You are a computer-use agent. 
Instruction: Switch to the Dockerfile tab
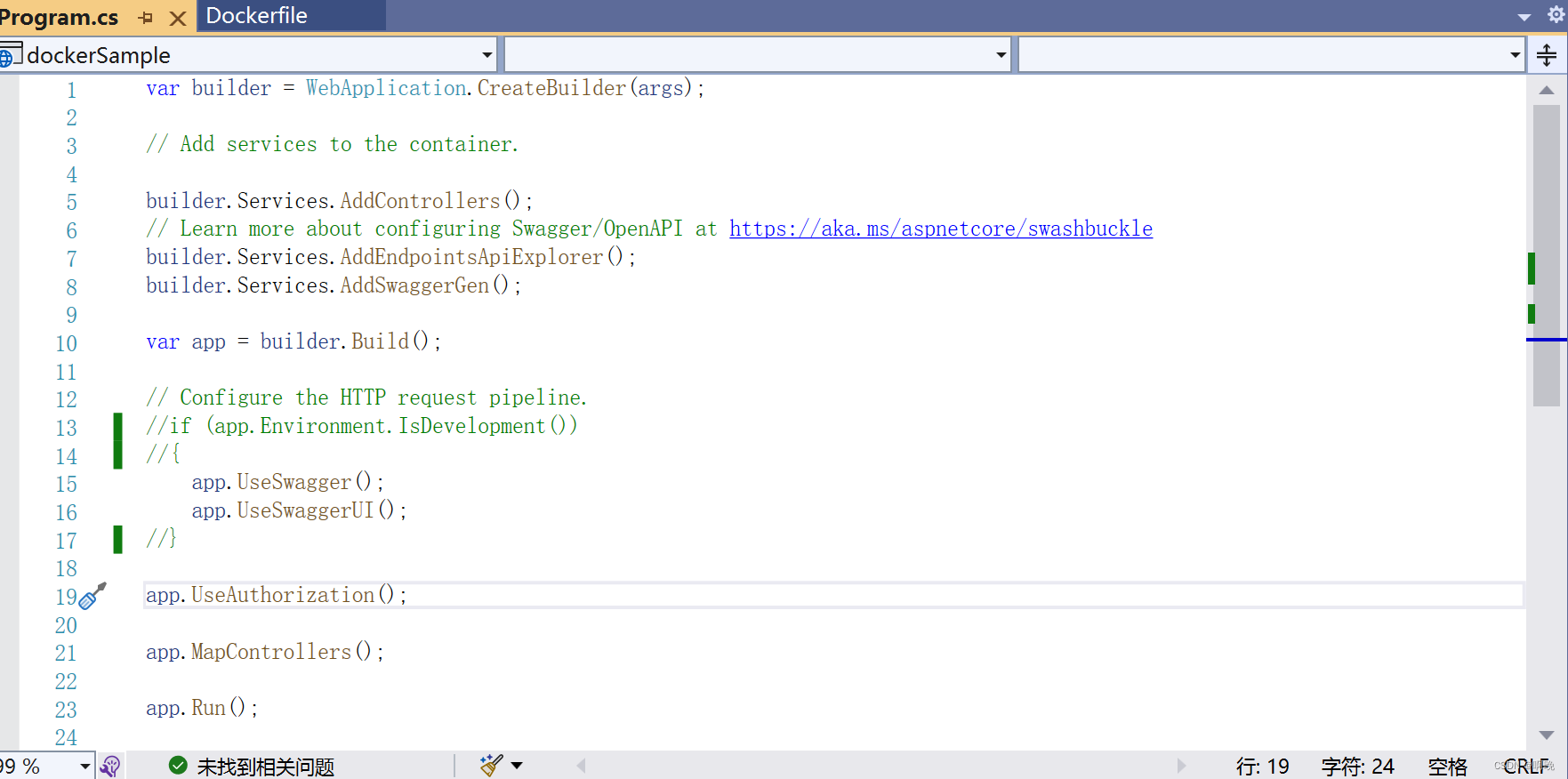click(x=257, y=16)
